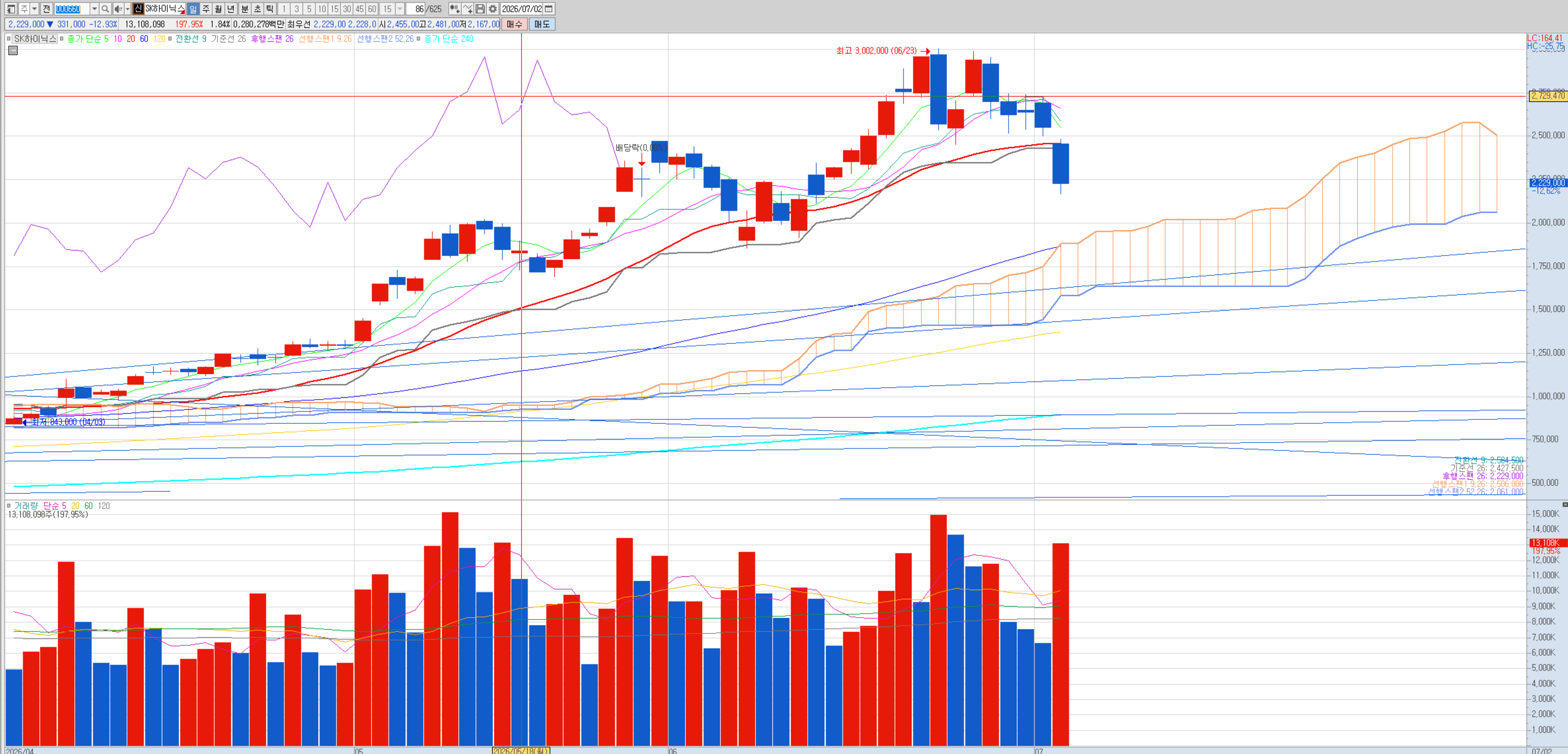Switch to the 주 weekly chart period
The image size is (1568, 754).
click(206, 8)
